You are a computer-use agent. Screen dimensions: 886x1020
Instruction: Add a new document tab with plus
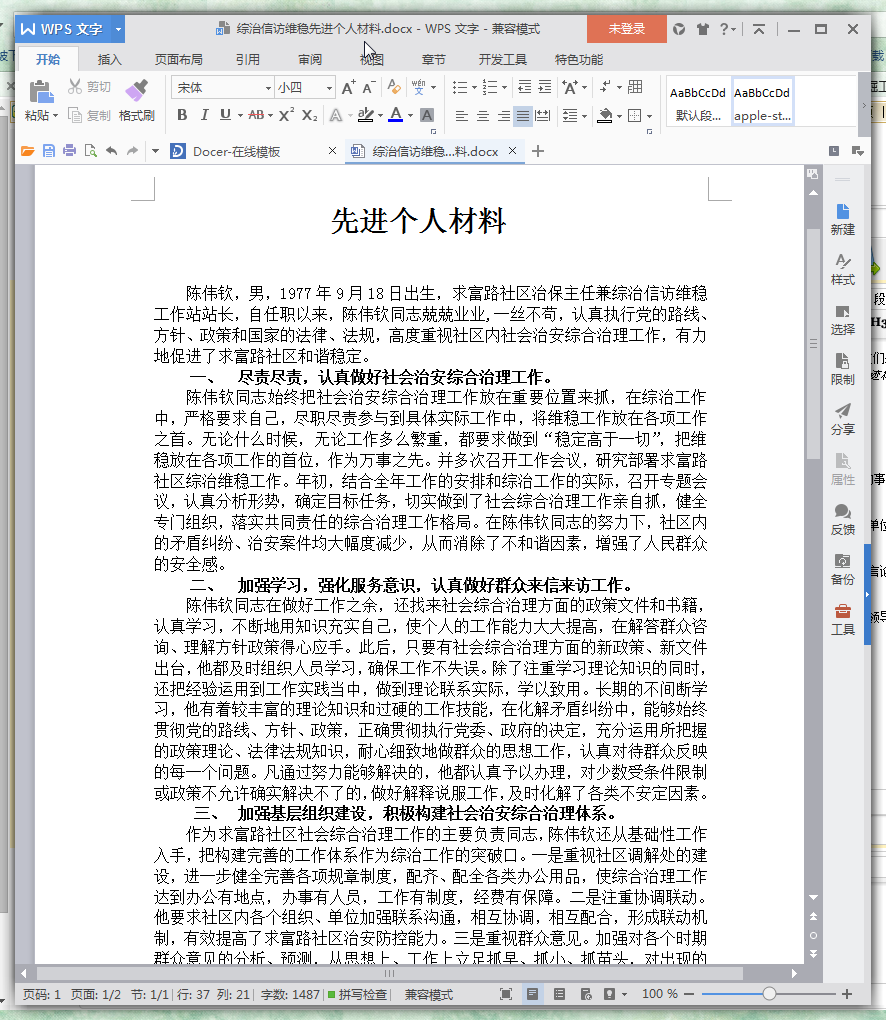pyautogui.click(x=538, y=152)
